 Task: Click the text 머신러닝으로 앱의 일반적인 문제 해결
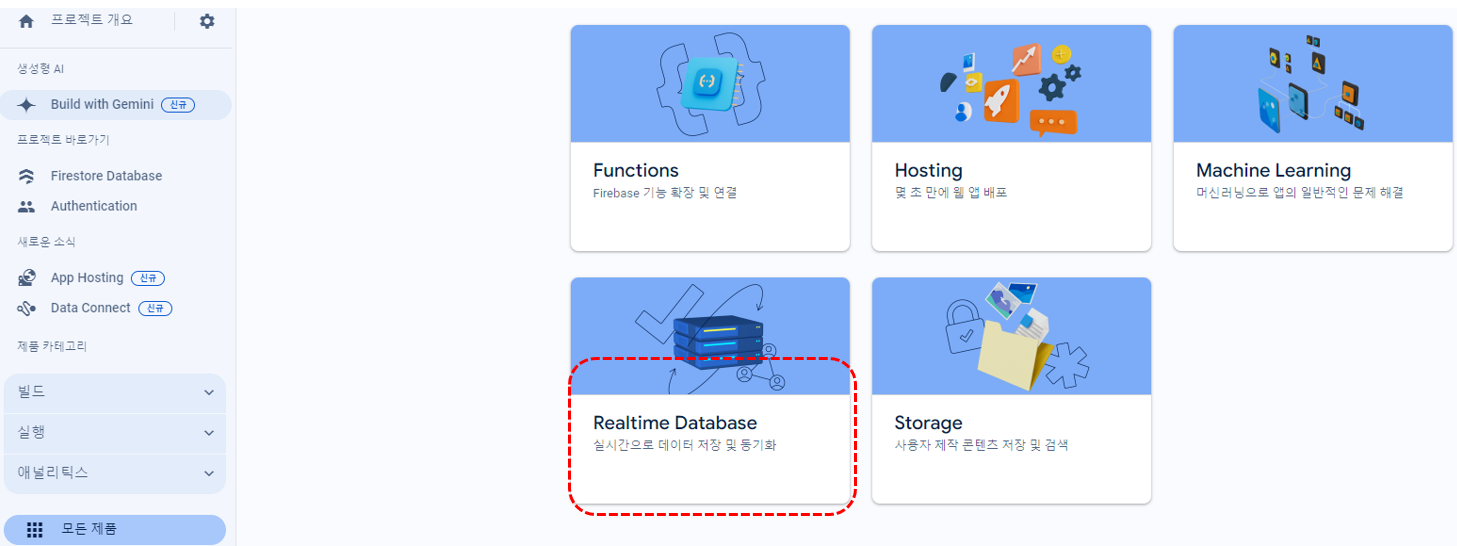click(1300, 193)
